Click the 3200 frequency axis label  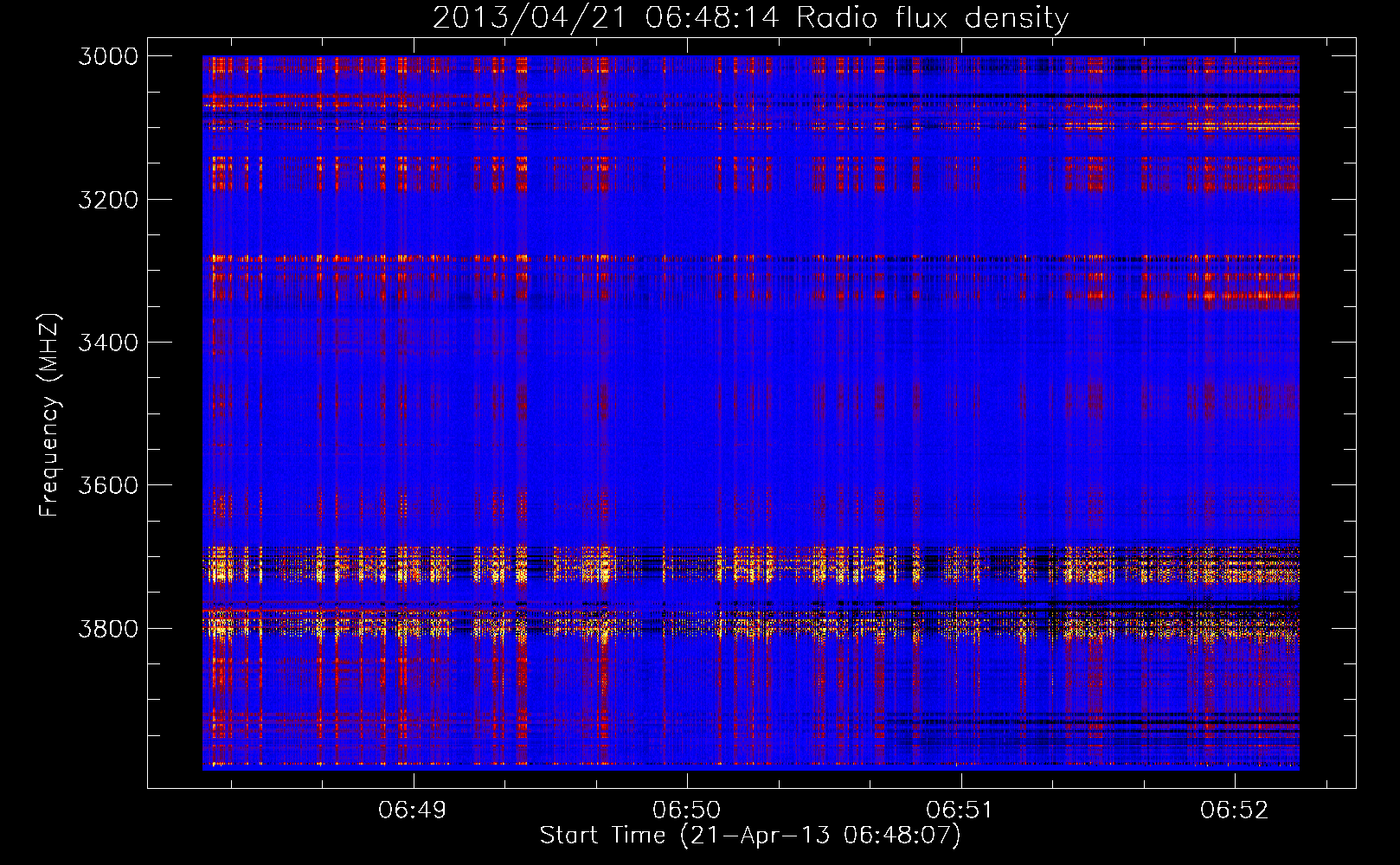[x=108, y=199]
